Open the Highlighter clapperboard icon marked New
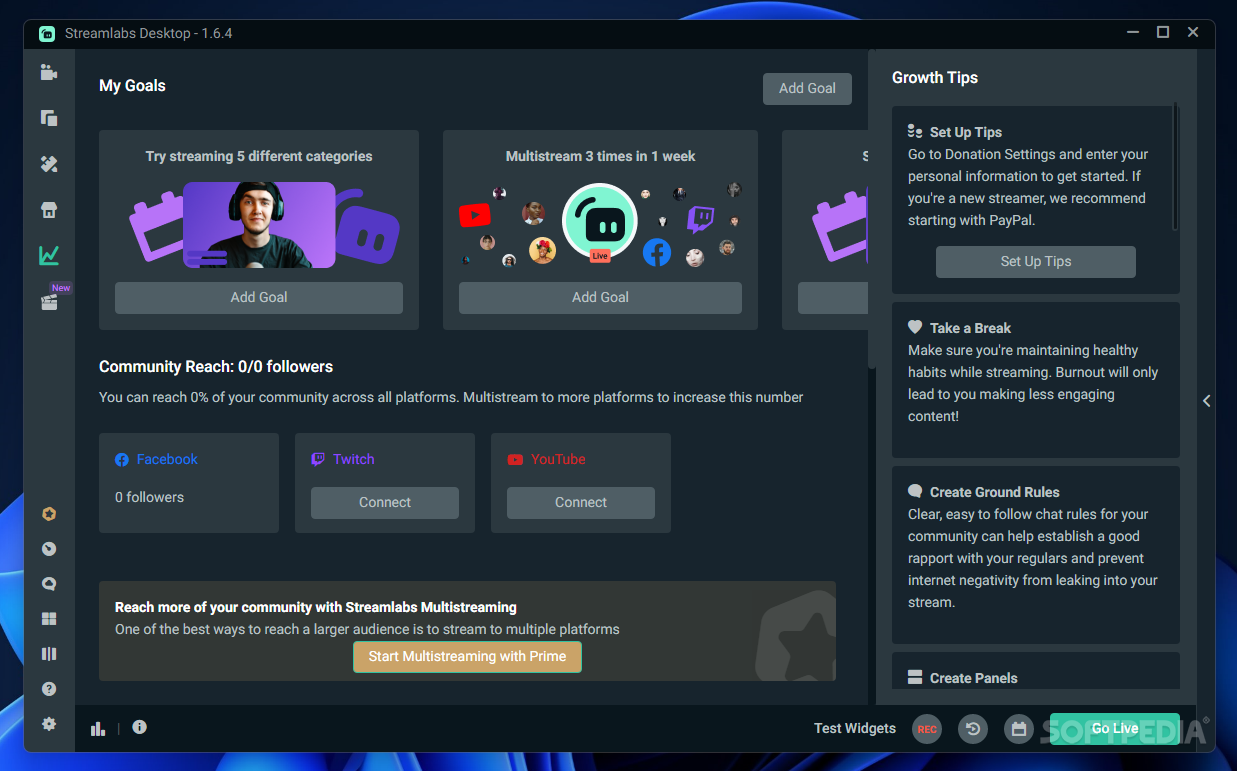 coord(50,302)
